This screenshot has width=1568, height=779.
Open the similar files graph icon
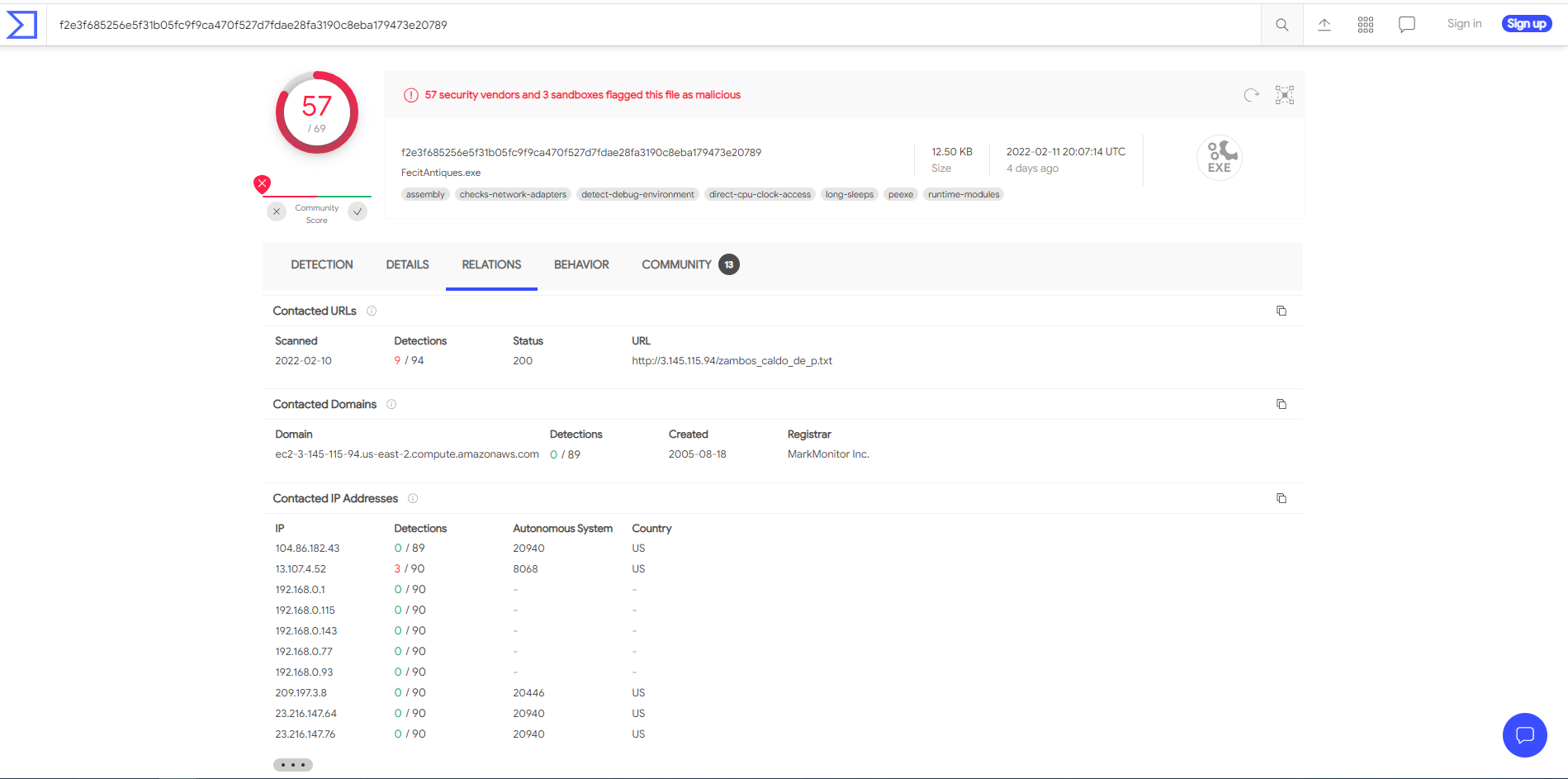pos(1284,95)
